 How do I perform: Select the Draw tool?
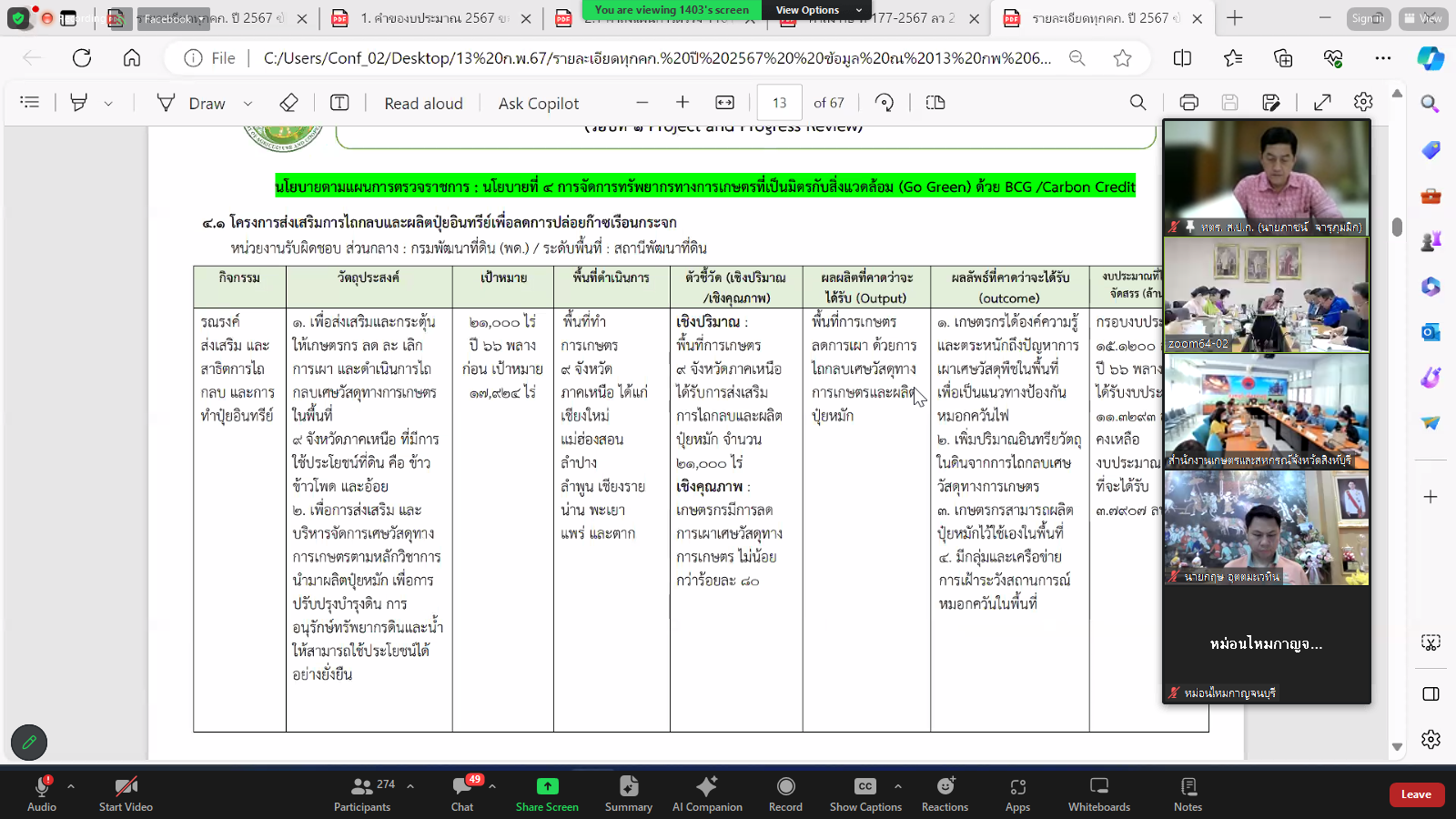pos(191,104)
